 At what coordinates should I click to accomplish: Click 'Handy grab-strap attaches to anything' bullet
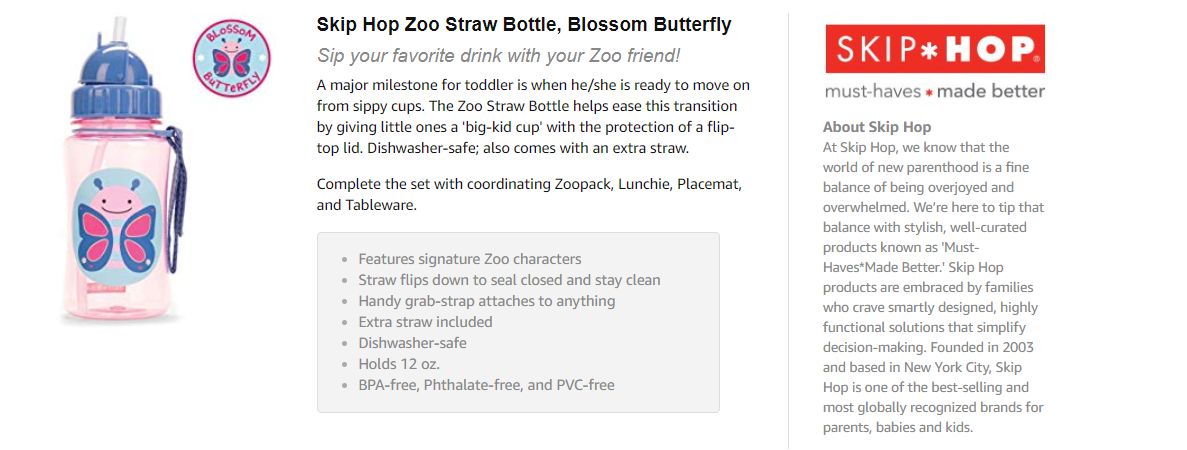coord(486,301)
